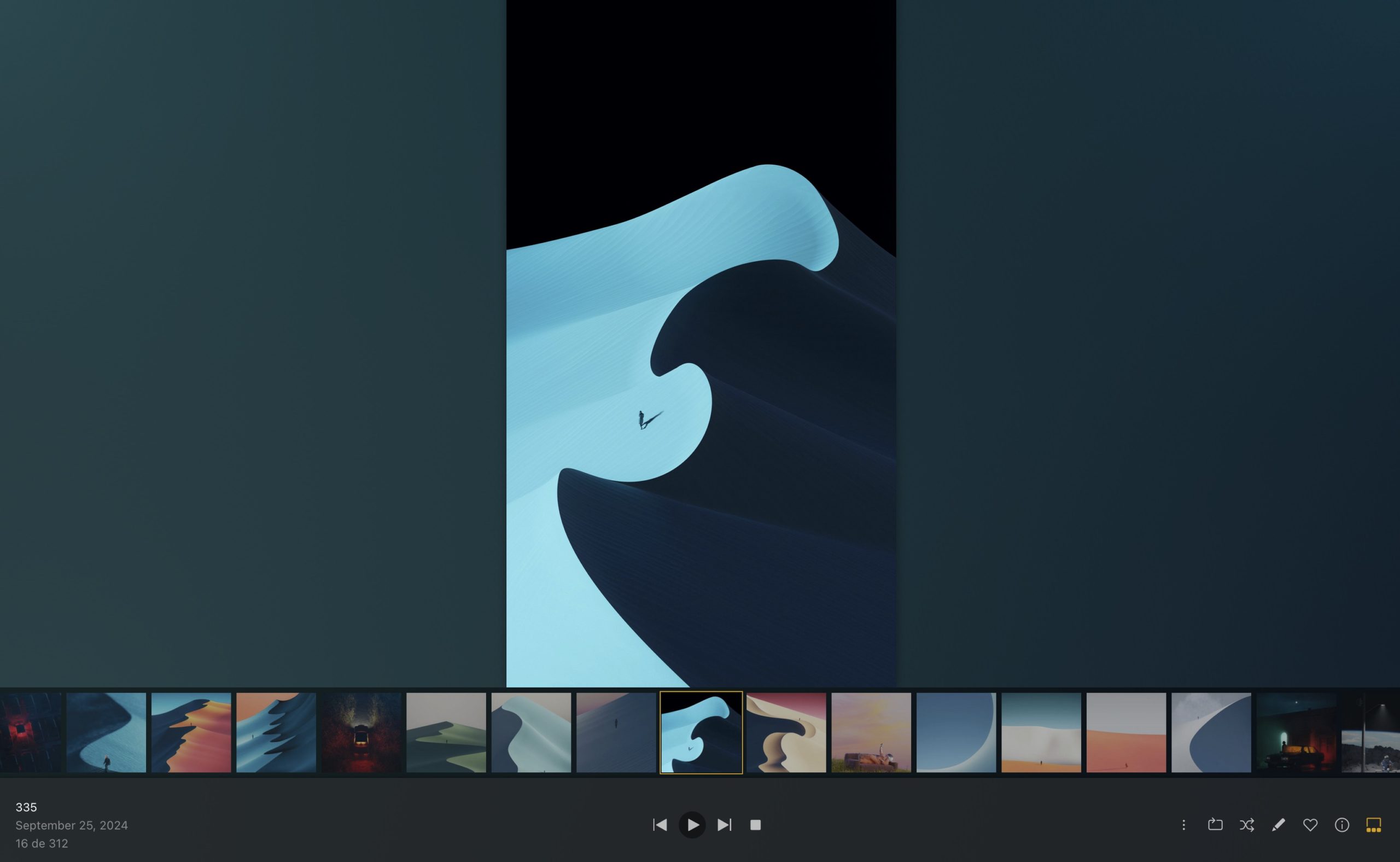This screenshot has height=862, width=1400.
Task: Skip to the previous image
Action: pyautogui.click(x=660, y=825)
